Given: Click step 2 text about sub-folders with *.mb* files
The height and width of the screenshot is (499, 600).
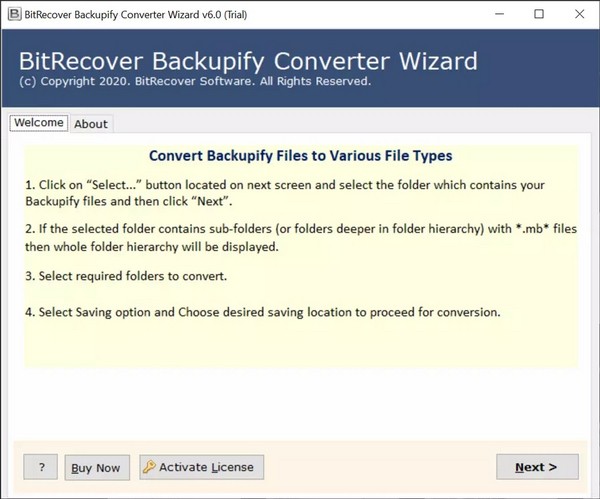Looking at the screenshot, I should click(x=301, y=238).
